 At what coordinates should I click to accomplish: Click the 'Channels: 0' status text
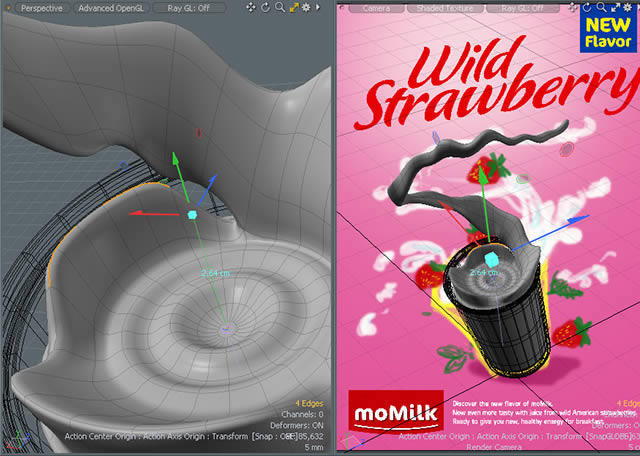pyautogui.click(x=302, y=414)
